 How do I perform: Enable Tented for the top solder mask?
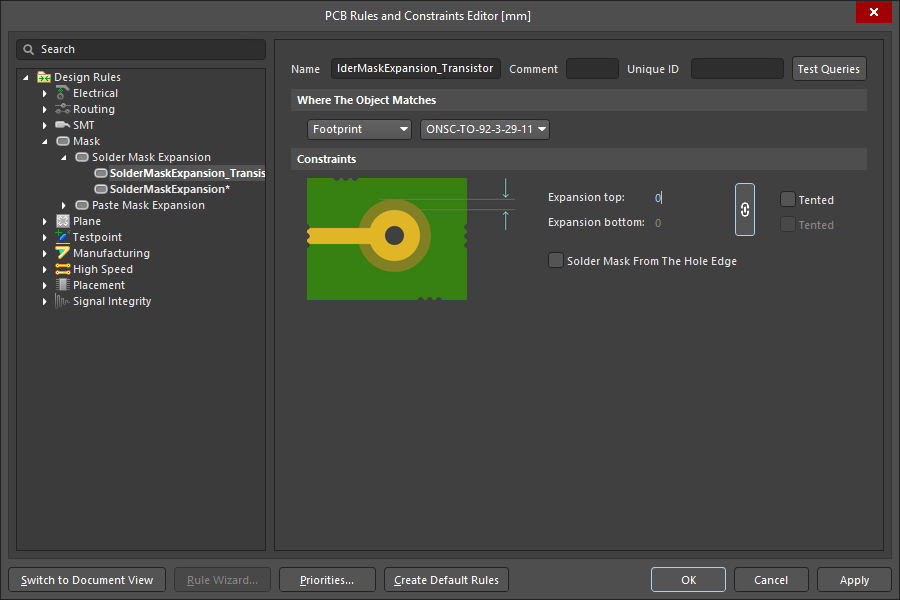click(x=787, y=199)
